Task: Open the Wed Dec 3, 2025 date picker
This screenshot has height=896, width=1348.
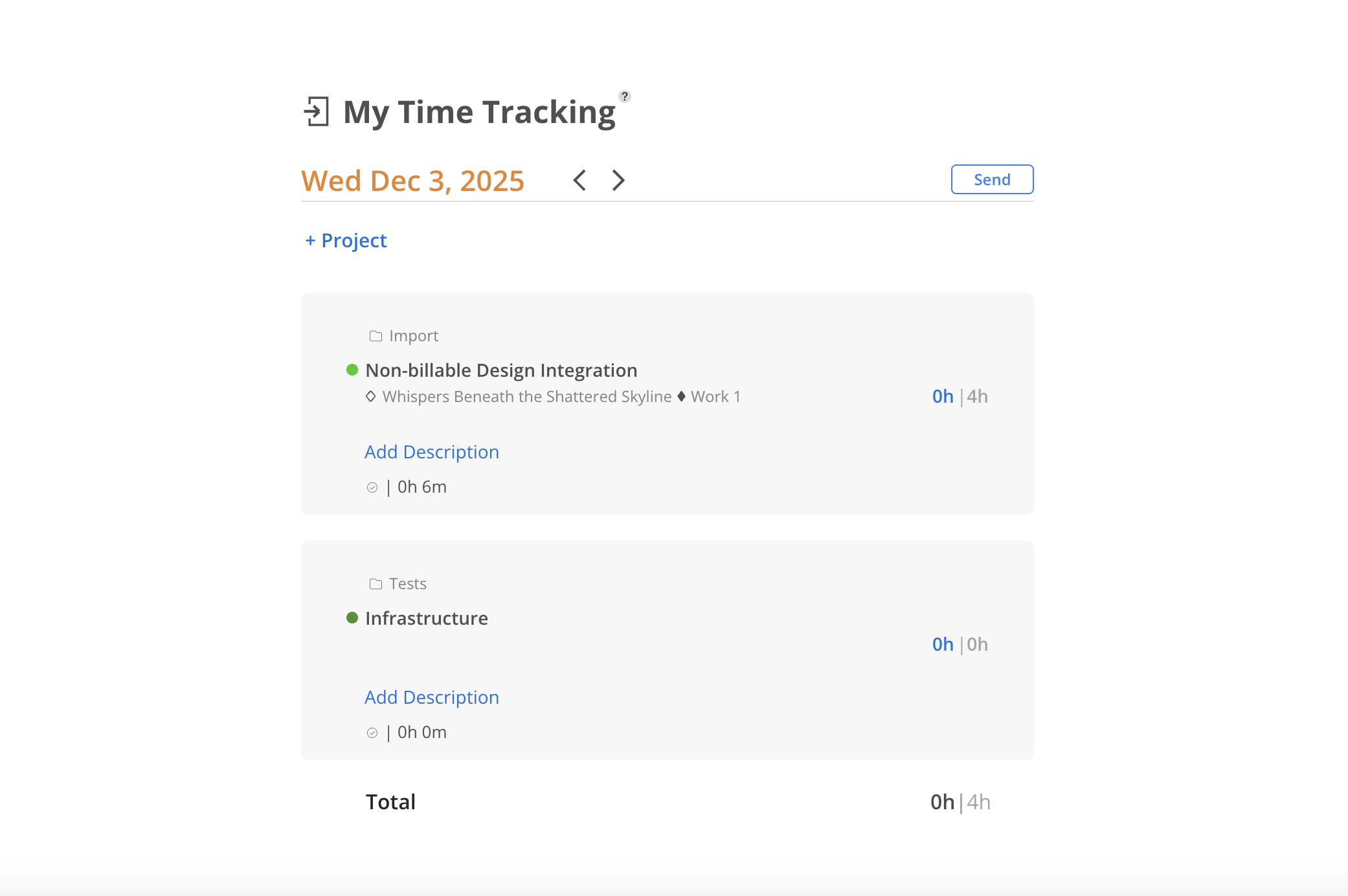Action: coord(412,181)
